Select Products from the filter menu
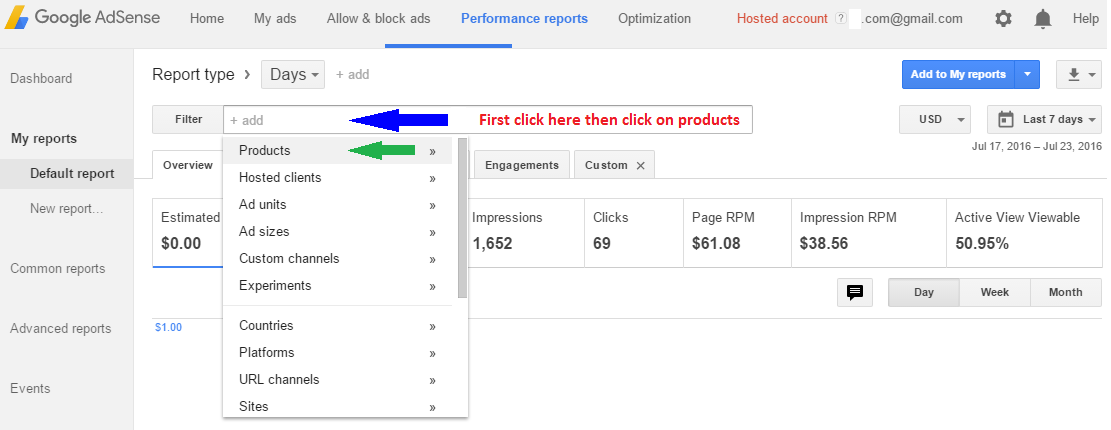This screenshot has height=430, width=1111. tap(337, 150)
